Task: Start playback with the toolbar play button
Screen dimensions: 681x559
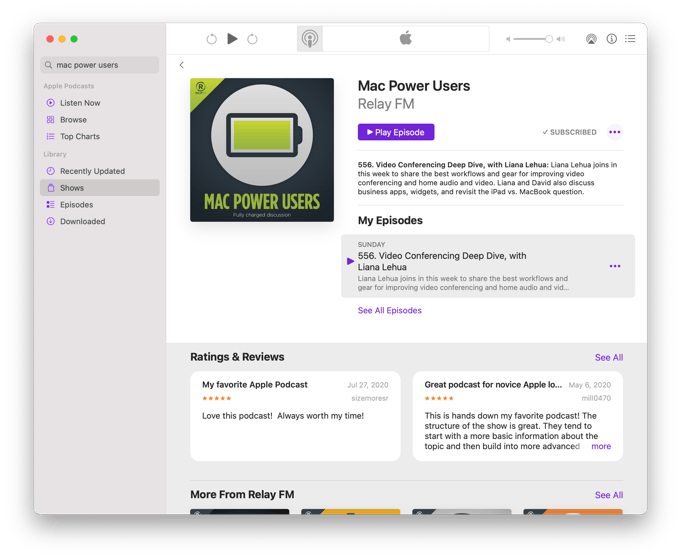Action: pyautogui.click(x=232, y=39)
